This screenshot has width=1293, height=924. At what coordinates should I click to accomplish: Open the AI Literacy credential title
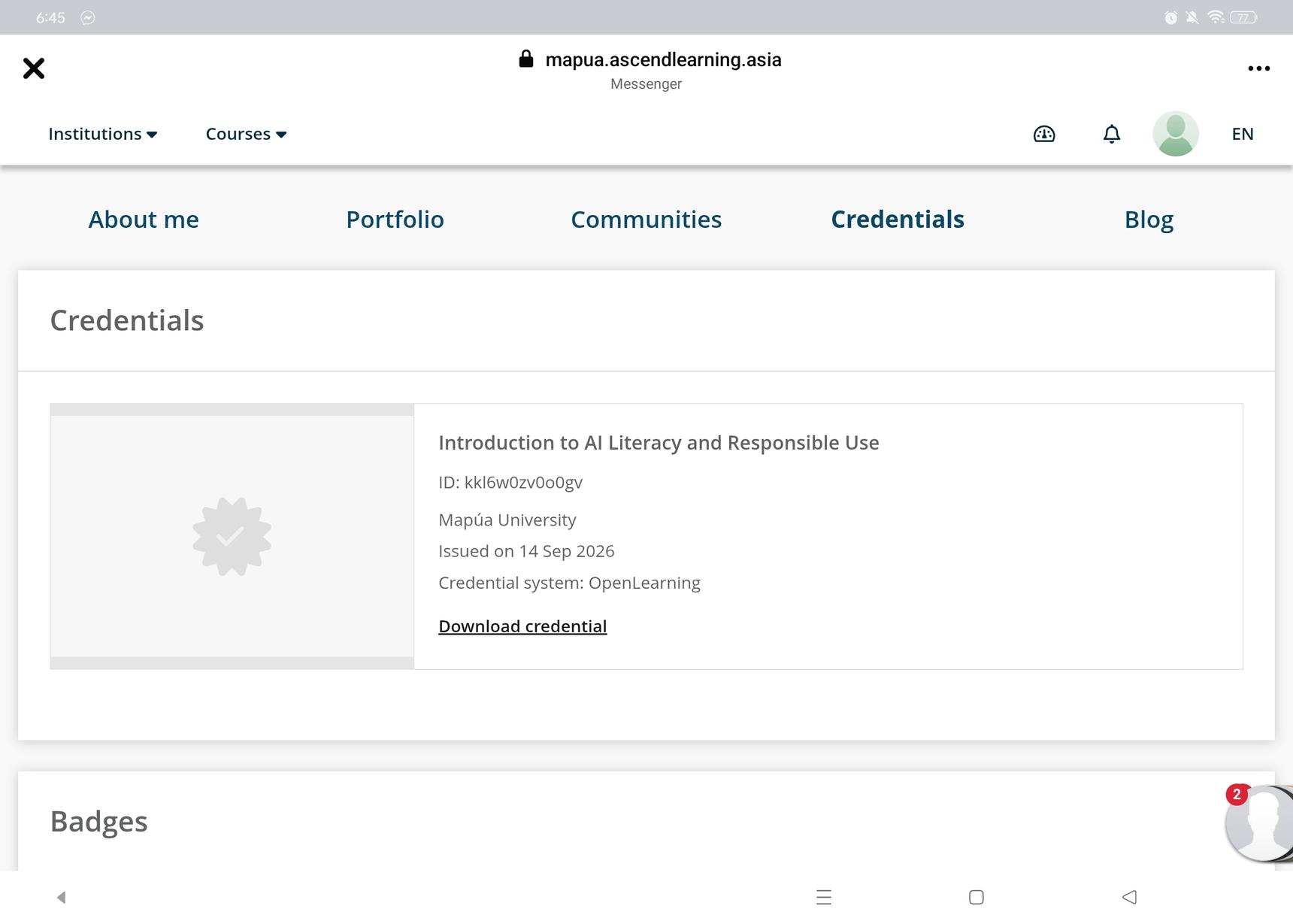click(659, 443)
